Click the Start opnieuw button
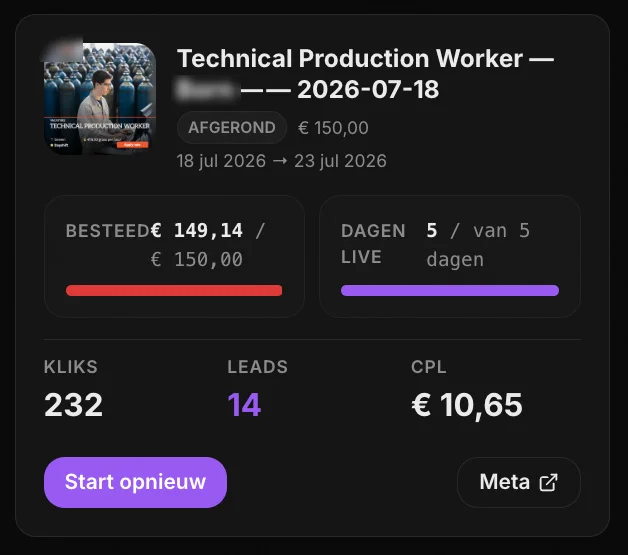The width and height of the screenshot is (628, 555). [x=135, y=482]
